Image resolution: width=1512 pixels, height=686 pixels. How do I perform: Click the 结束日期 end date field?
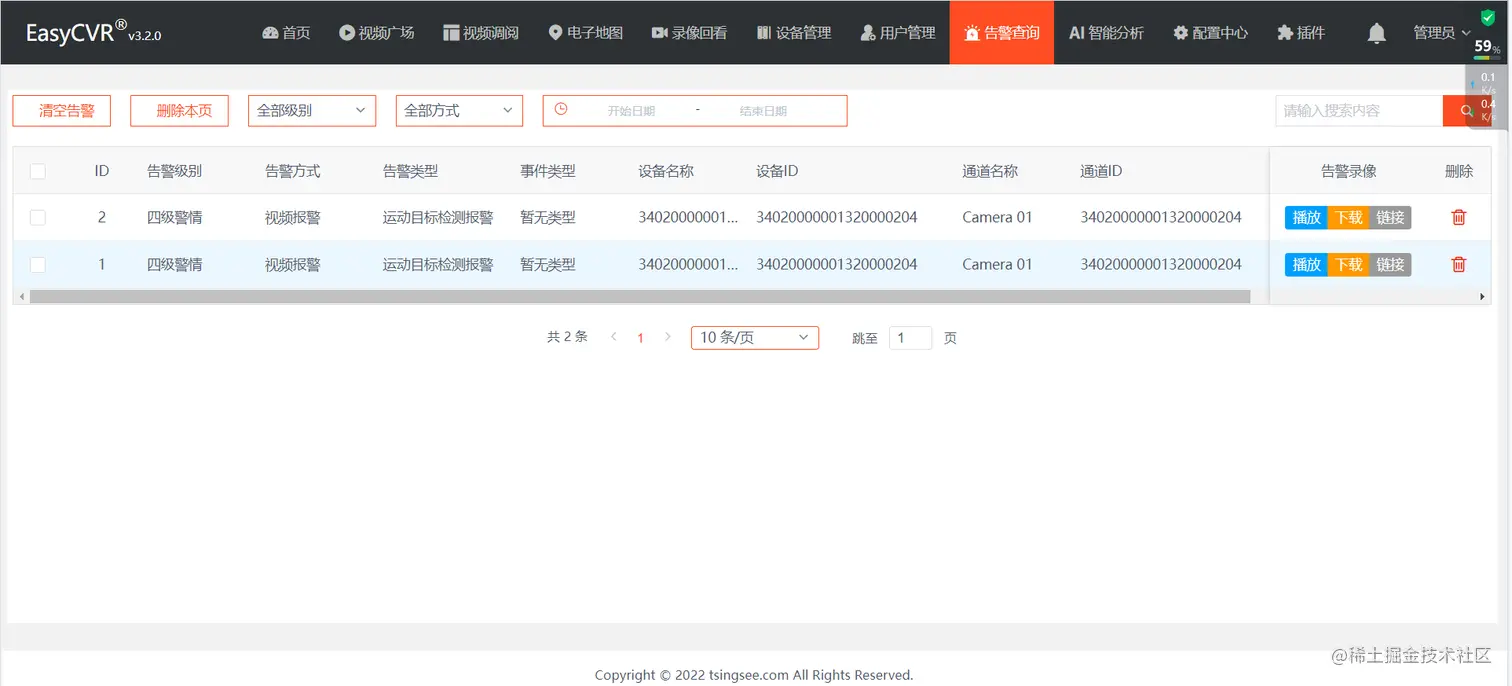click(763, 111)
